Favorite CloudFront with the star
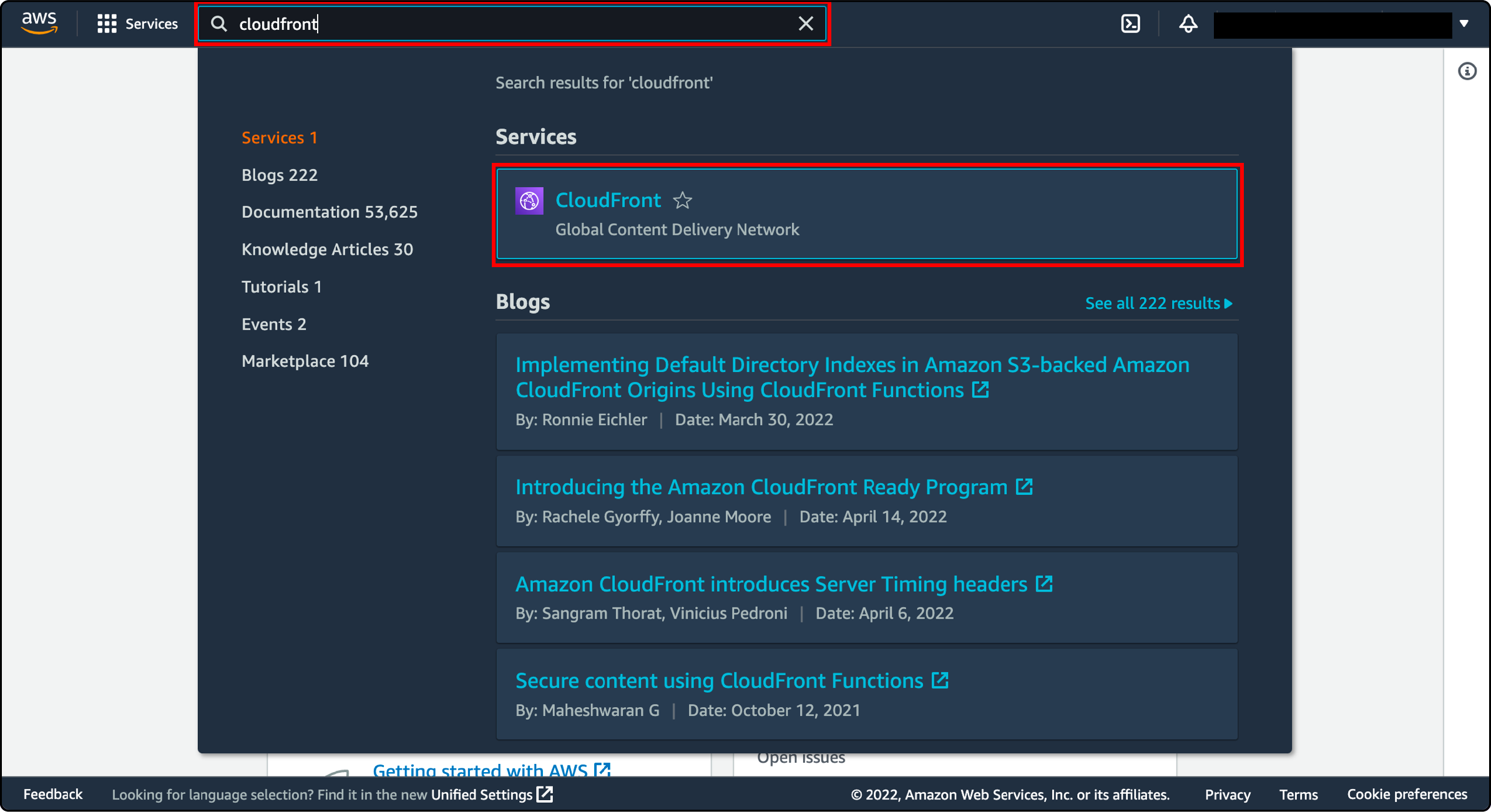 [x=682, y=200]
